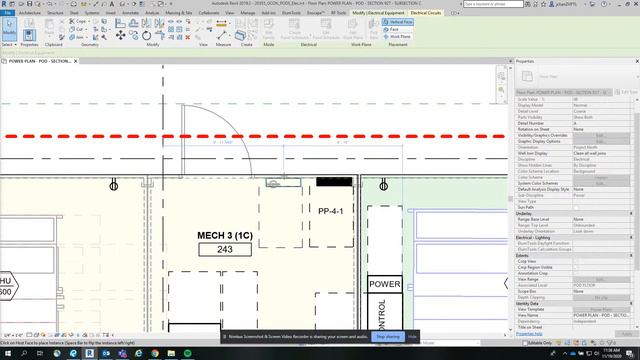
Task: Open file from Quick Access Toolbar
Action: [x=21, y=4]
